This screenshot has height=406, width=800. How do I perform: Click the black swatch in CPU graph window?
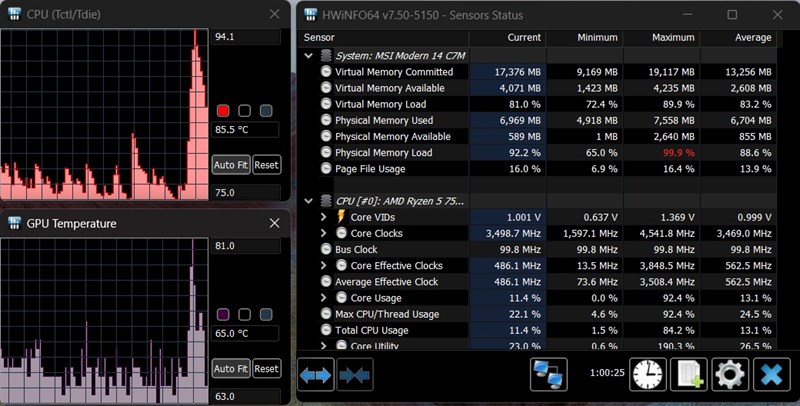[244, 111]
